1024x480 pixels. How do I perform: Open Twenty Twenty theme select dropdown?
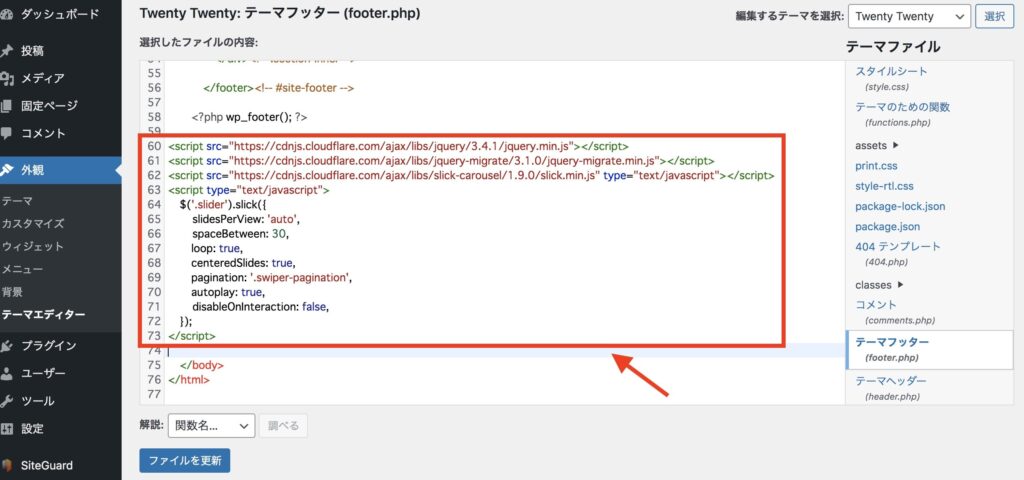[x=909, y=16]
